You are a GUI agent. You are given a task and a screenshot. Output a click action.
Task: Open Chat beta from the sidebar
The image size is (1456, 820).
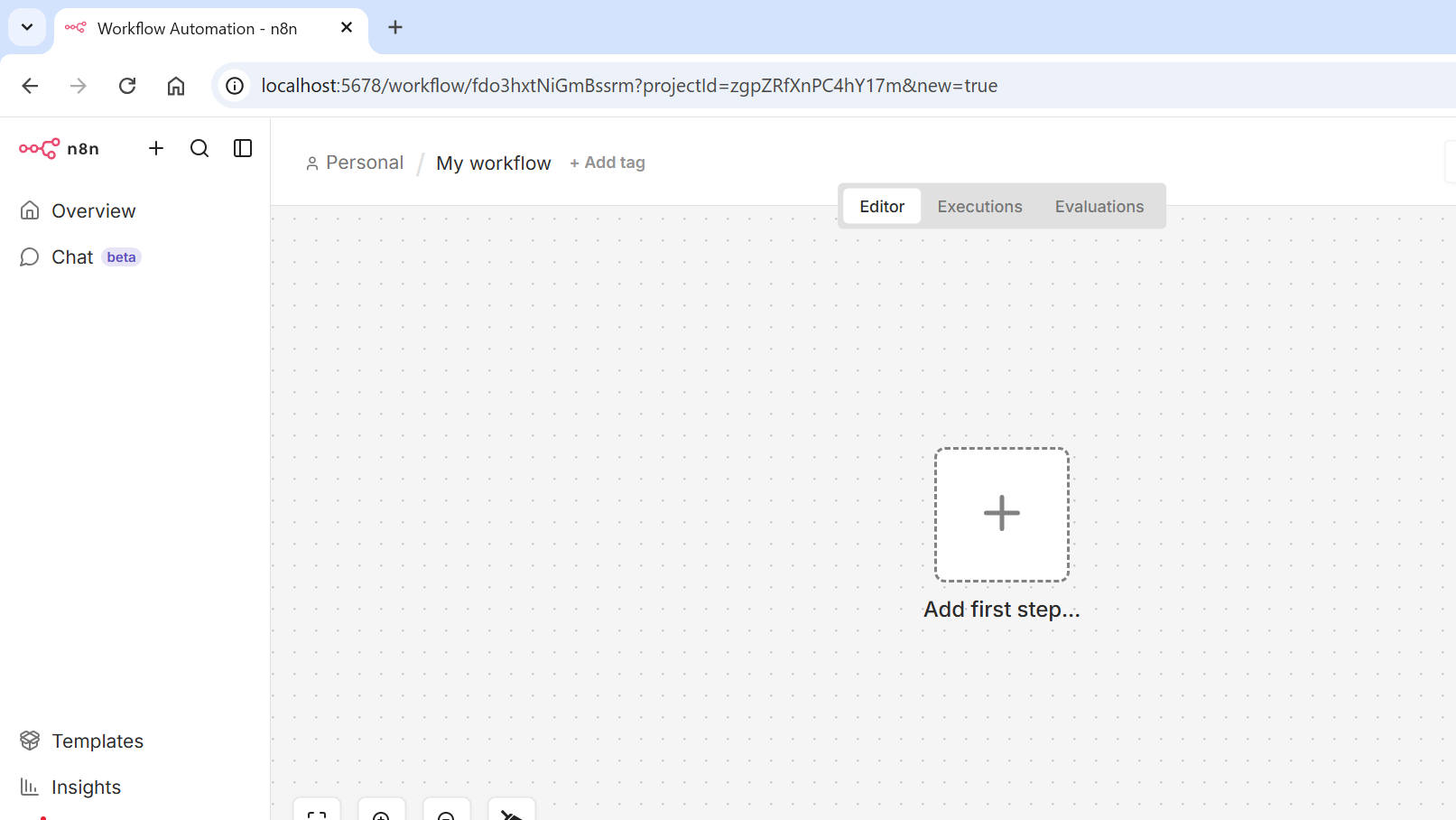coord(73,257)
